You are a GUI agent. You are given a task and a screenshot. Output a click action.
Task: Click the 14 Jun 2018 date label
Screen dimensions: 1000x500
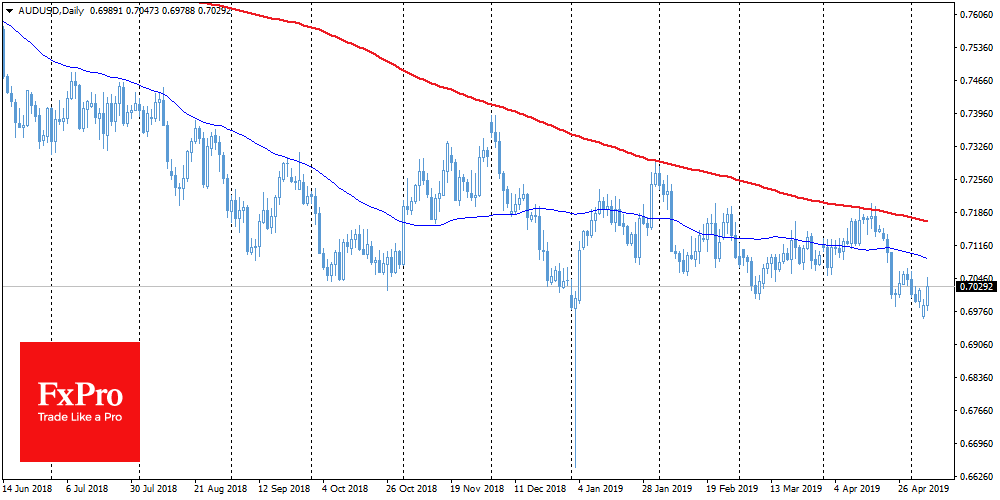(x=29, y=490)
